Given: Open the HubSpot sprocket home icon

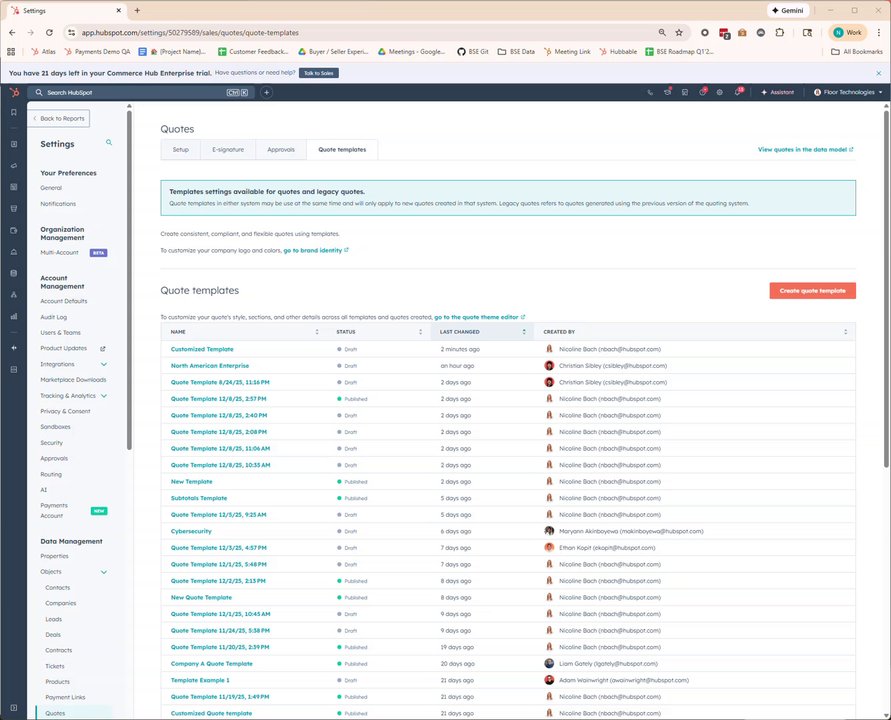Looking at the screenshot, I should pos(15,92).
